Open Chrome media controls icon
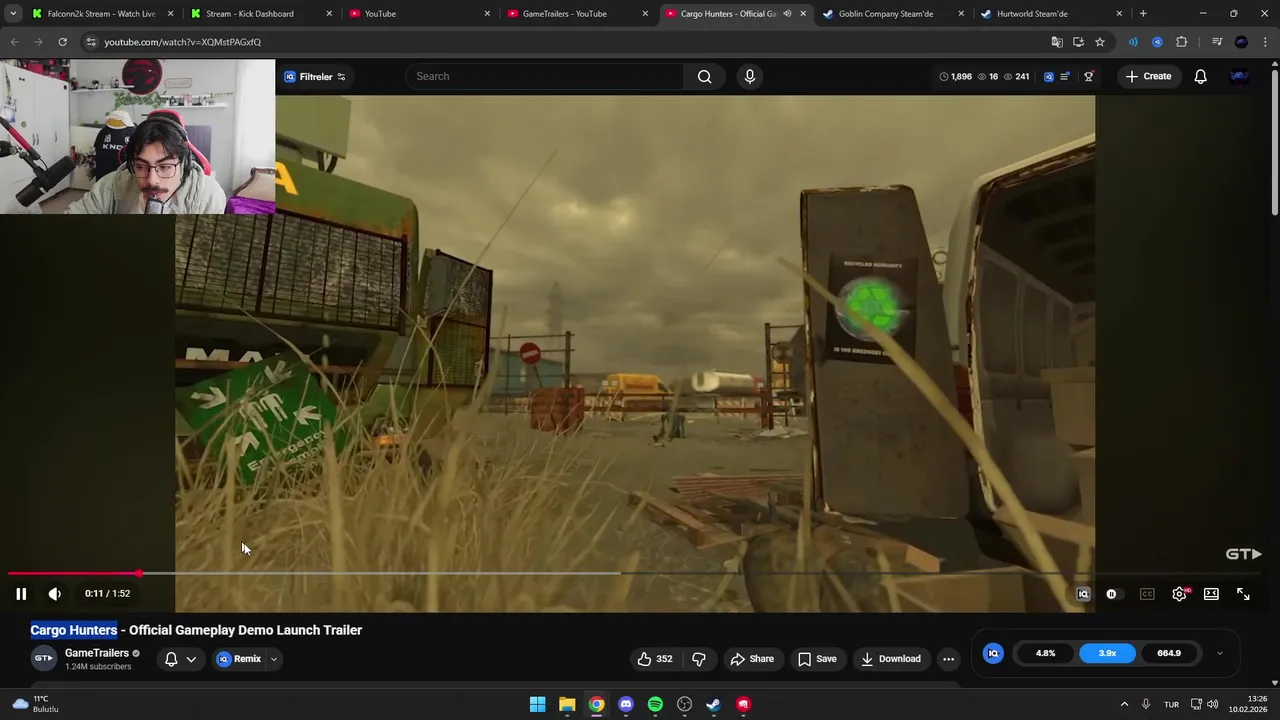The width and height of the screenshot is (1280, 720). [1217, 42]
